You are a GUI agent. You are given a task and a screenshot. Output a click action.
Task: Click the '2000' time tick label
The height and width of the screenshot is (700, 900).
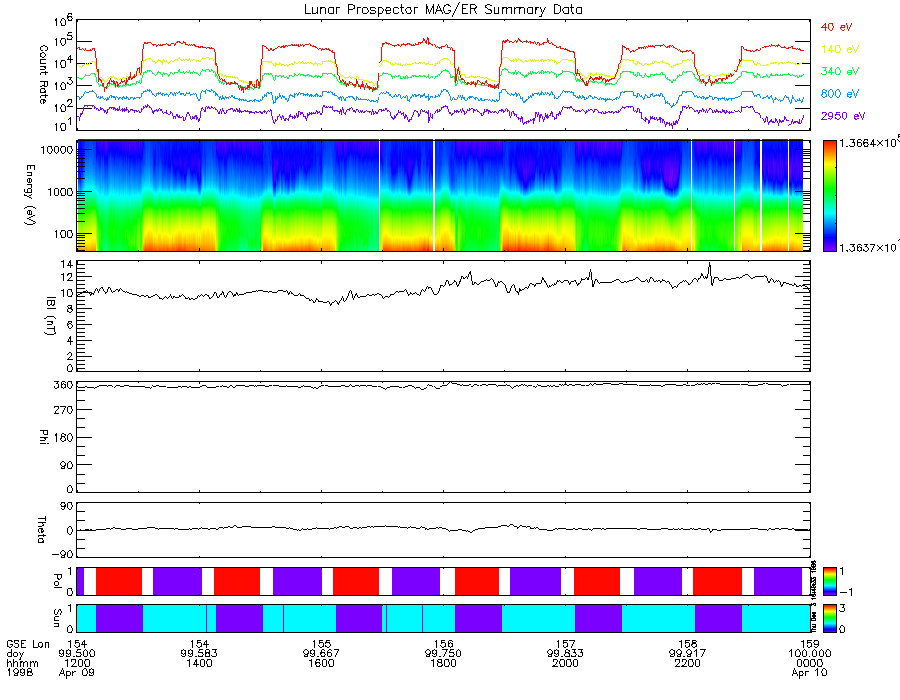[565, 663]
